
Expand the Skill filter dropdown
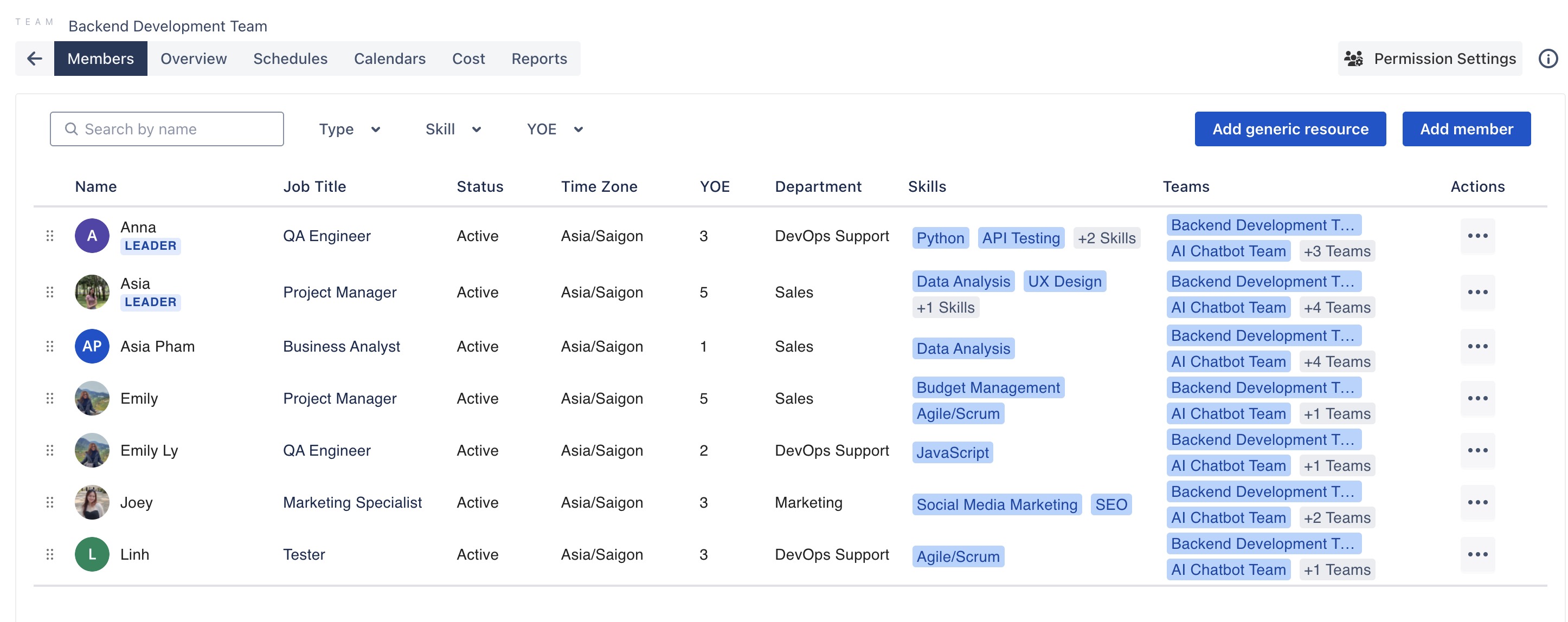[x=453, y=129]
